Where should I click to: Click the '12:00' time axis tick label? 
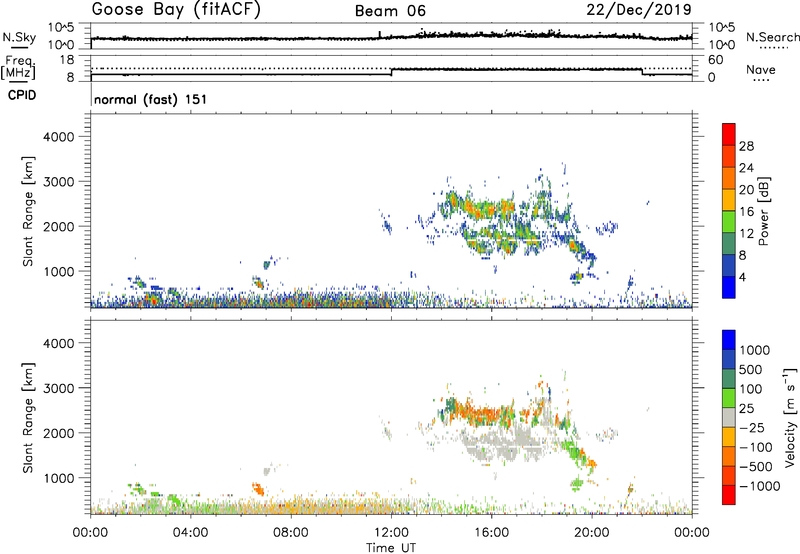click(x=391, y=533)
